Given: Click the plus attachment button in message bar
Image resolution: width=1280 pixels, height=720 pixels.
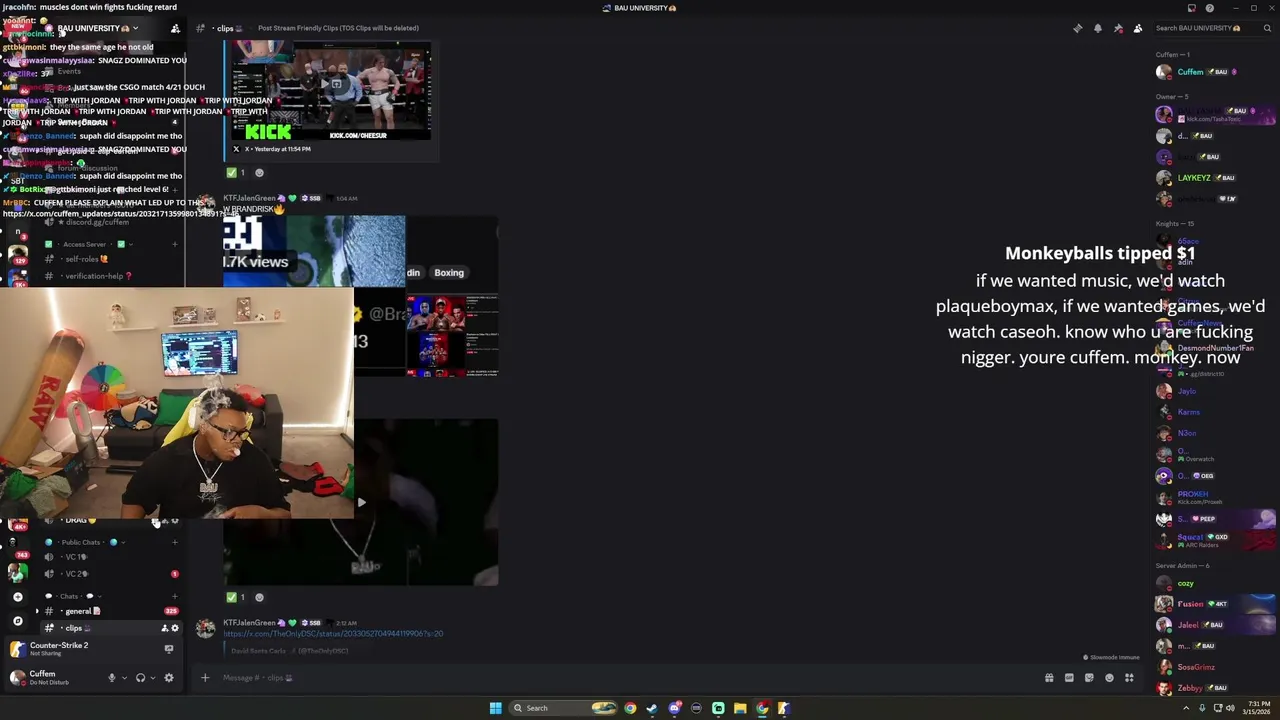Looking at the screenshot, I should point(205,678).
